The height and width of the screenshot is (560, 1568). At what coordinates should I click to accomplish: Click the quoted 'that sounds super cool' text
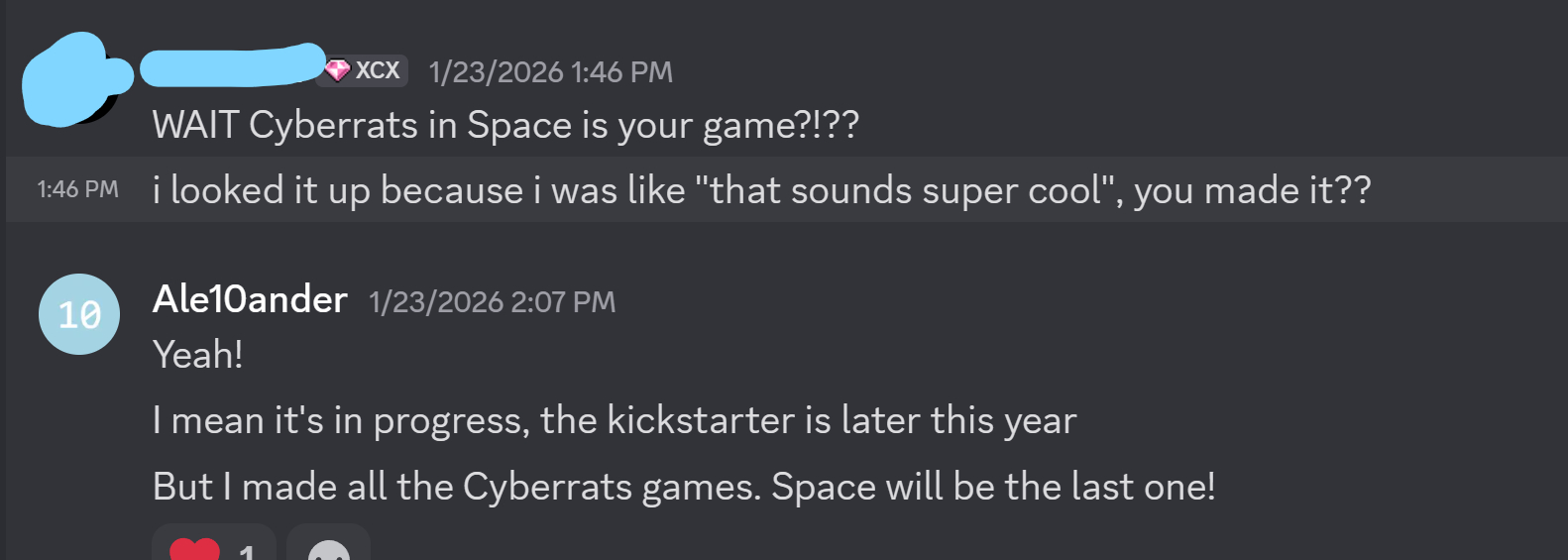click(906, 190)
